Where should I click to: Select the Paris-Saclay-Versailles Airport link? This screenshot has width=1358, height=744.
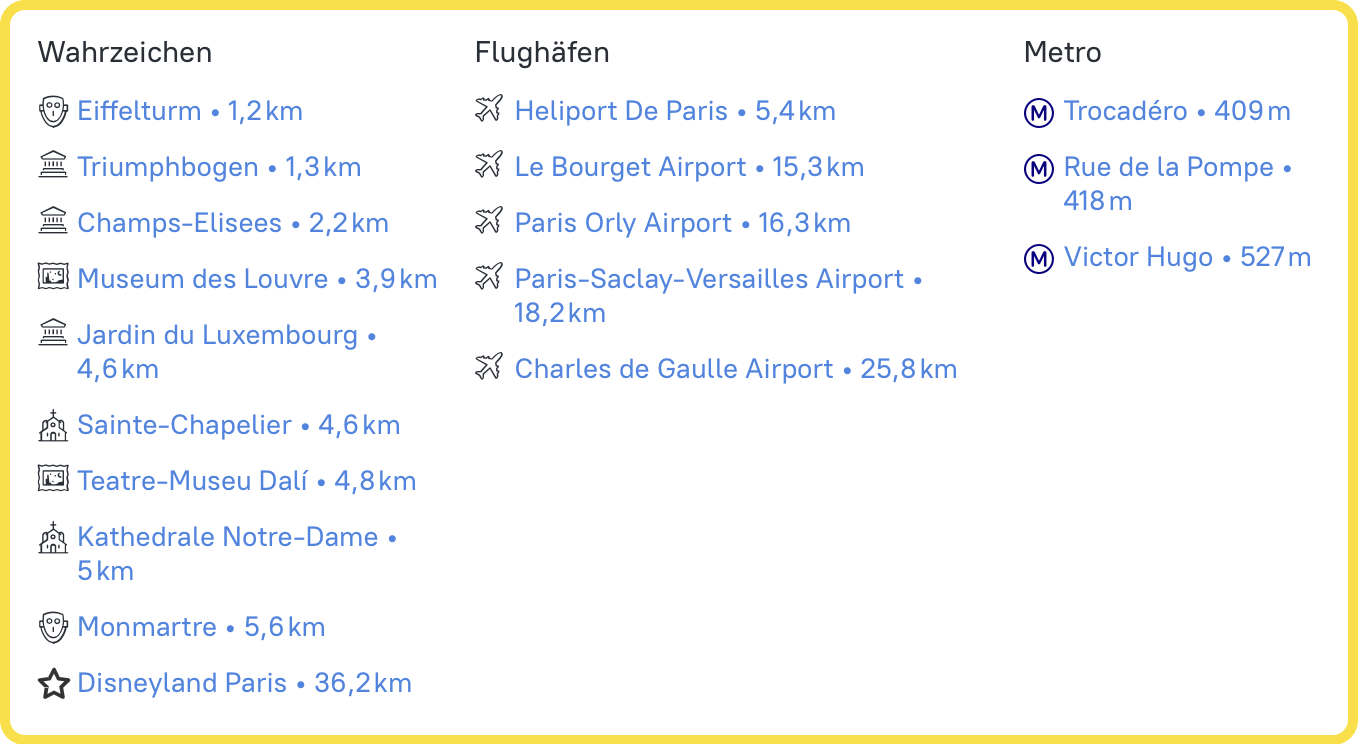coord(709,279)
